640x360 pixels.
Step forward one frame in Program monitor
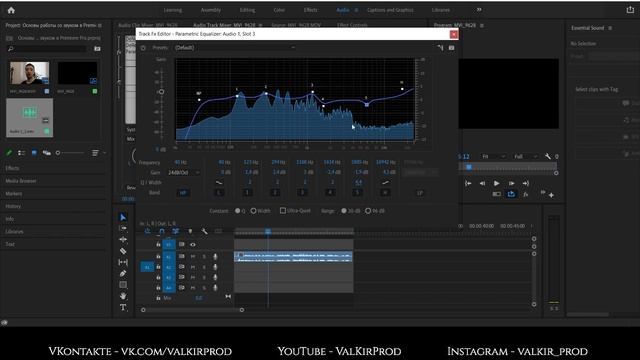[511, 183]
